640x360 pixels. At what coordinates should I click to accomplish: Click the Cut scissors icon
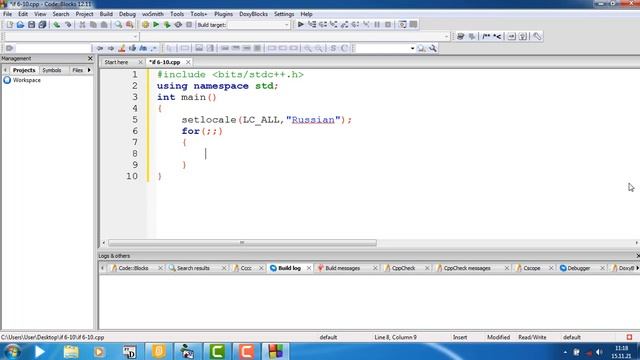tap(82, 25)
